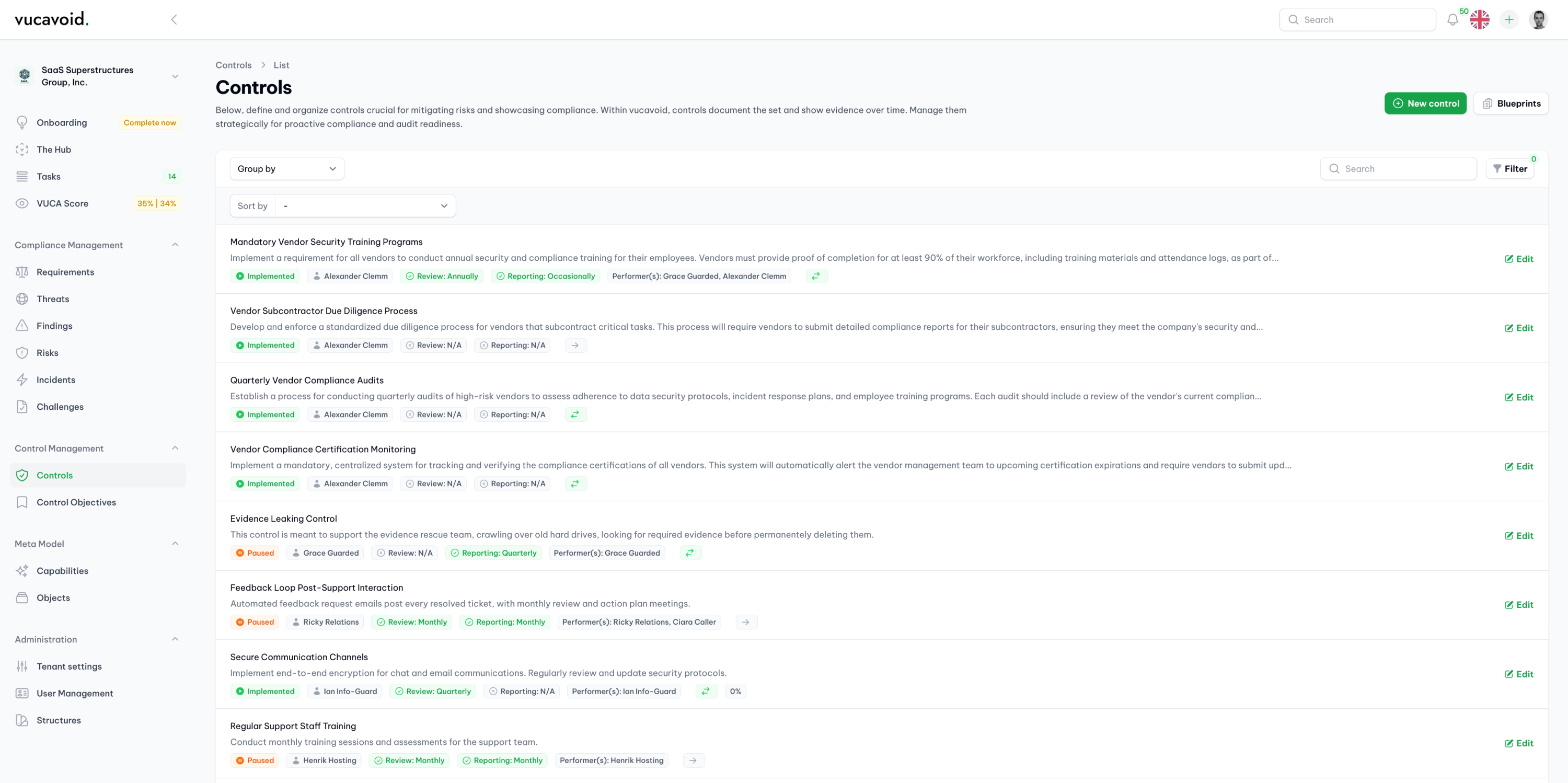Open the Incidents page
1568x783 pixels.
click(56, 379)
